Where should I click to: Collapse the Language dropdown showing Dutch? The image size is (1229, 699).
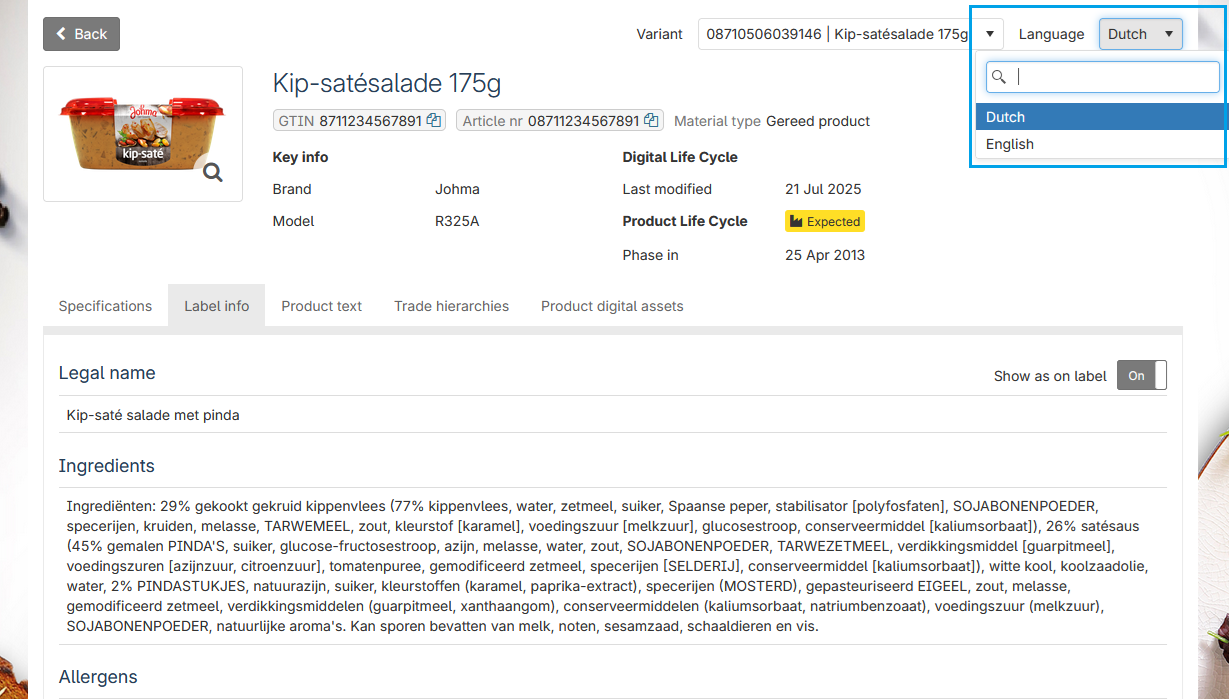point(1141,34)
